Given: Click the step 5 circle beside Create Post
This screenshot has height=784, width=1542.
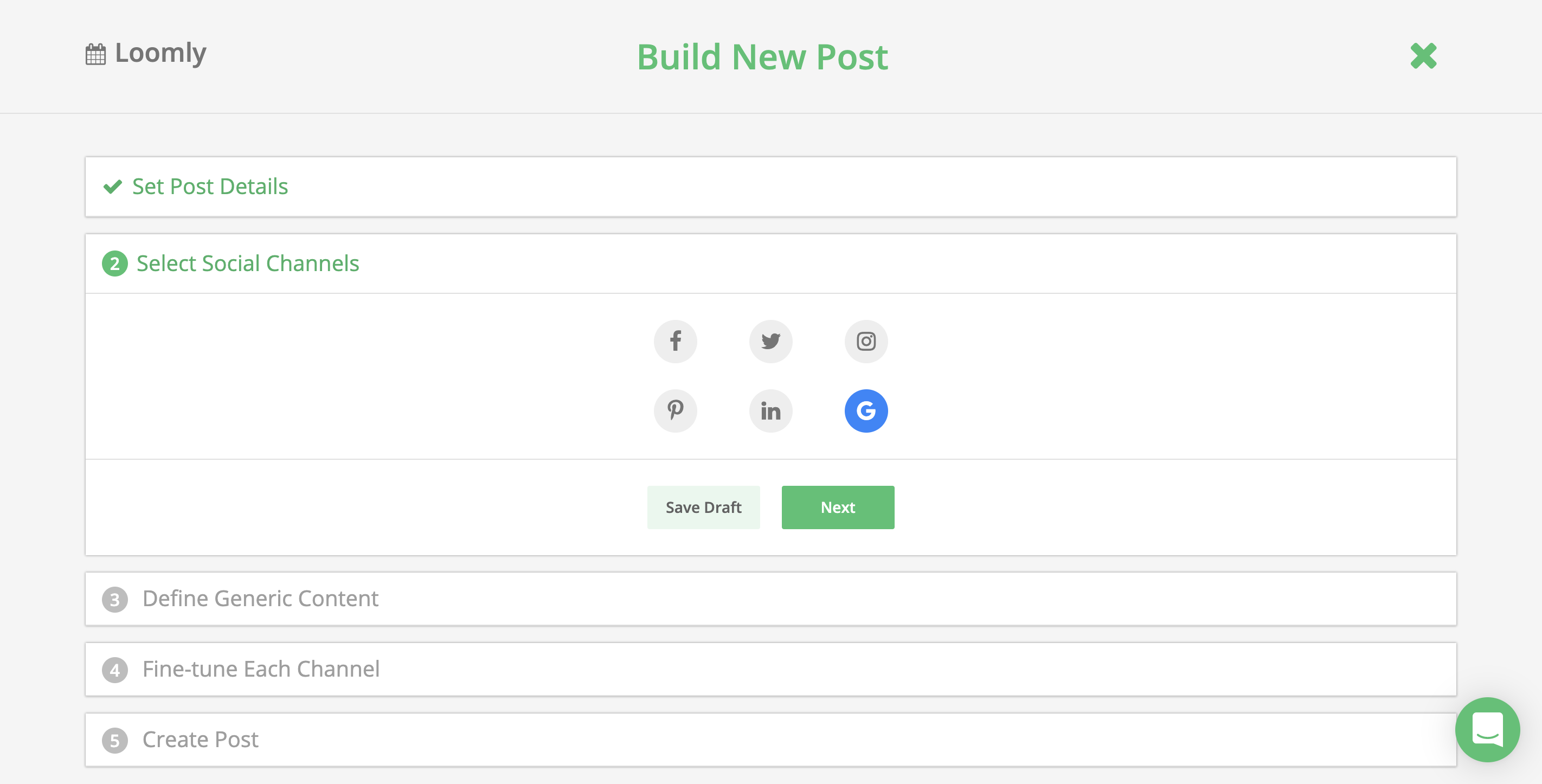Looking at the screenshot, I should click(115, 740).
